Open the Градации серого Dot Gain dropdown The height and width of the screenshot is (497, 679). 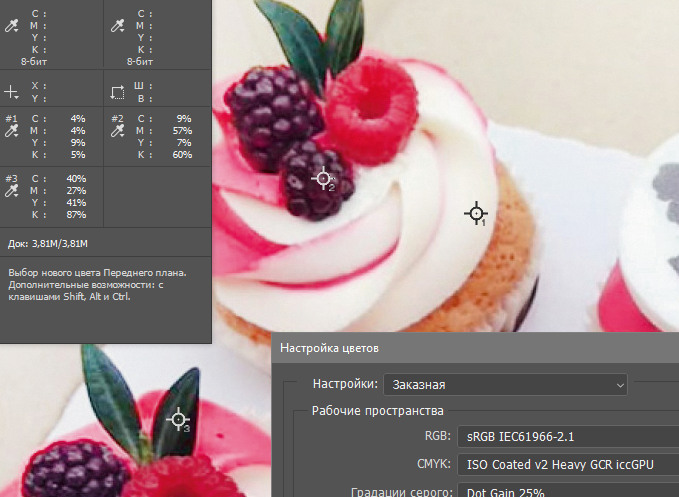point(568,491)
